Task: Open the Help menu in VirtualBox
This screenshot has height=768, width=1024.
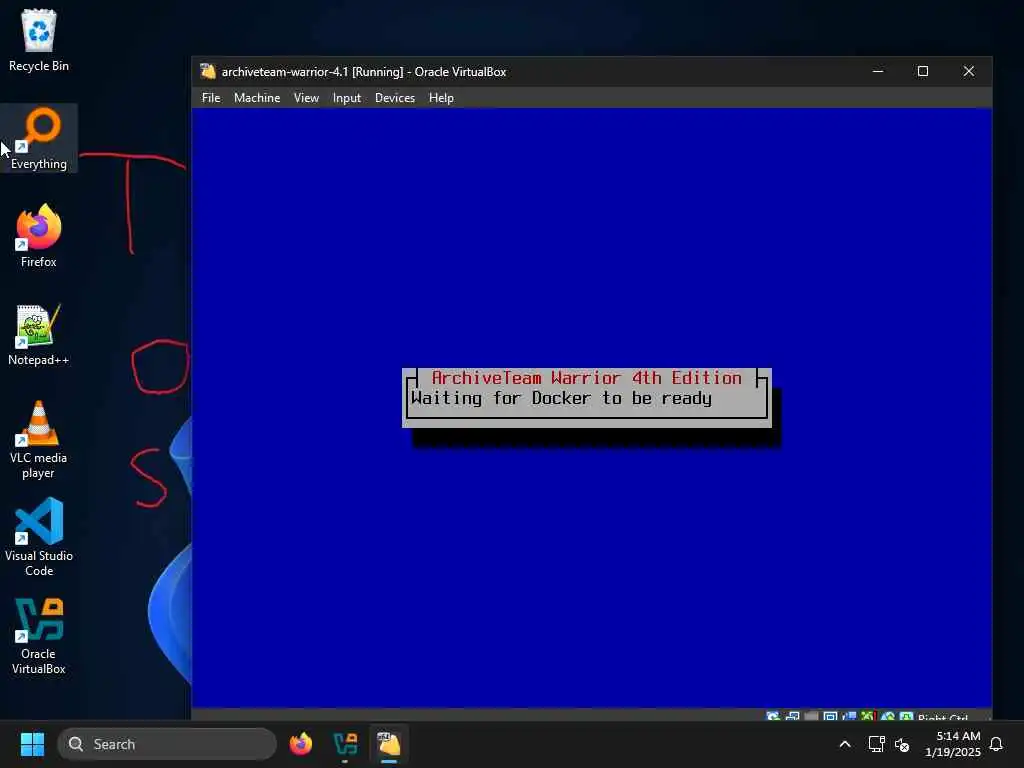Action: 441,98
